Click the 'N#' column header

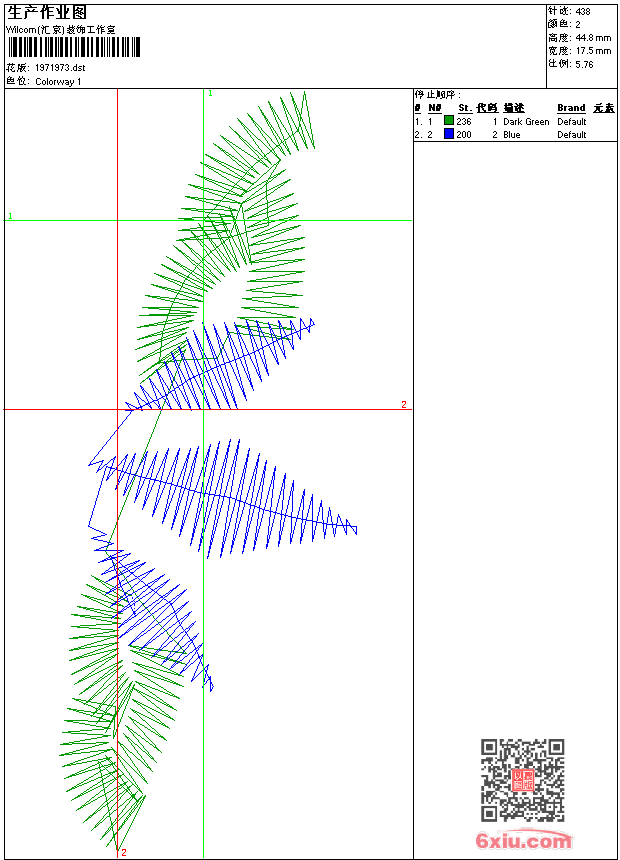tap(435, 108)
